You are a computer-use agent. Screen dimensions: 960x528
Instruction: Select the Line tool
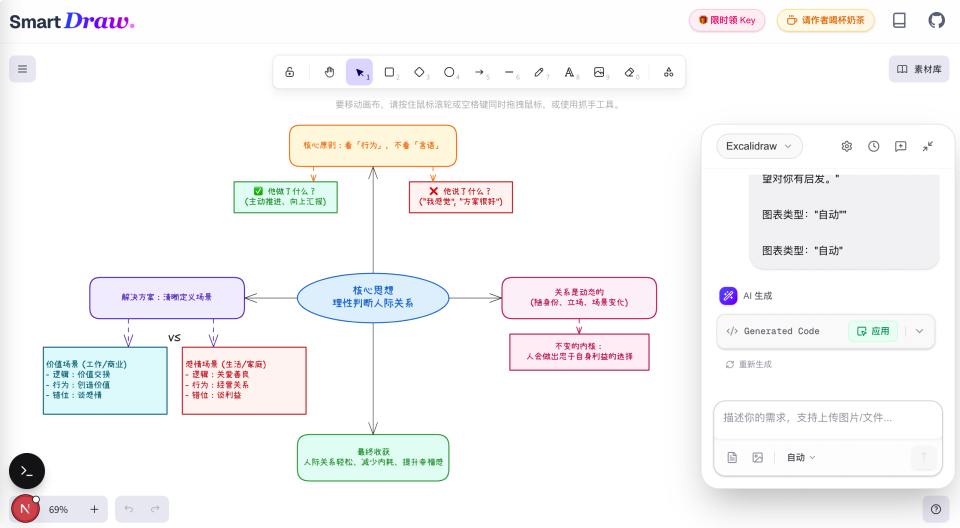509,72
